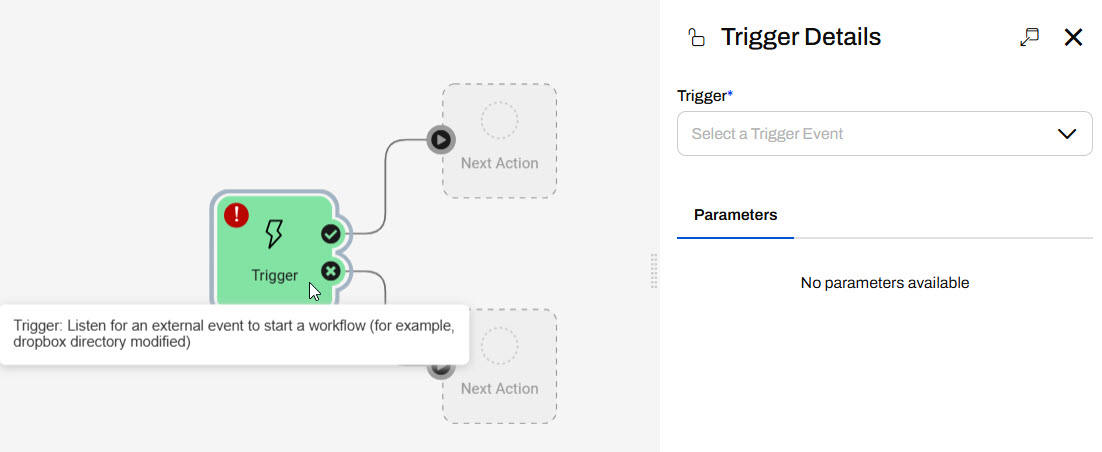Click the dashed circle in lower Next Action
This screenshot has width=1102, height=452.
(x=499, y=346)
